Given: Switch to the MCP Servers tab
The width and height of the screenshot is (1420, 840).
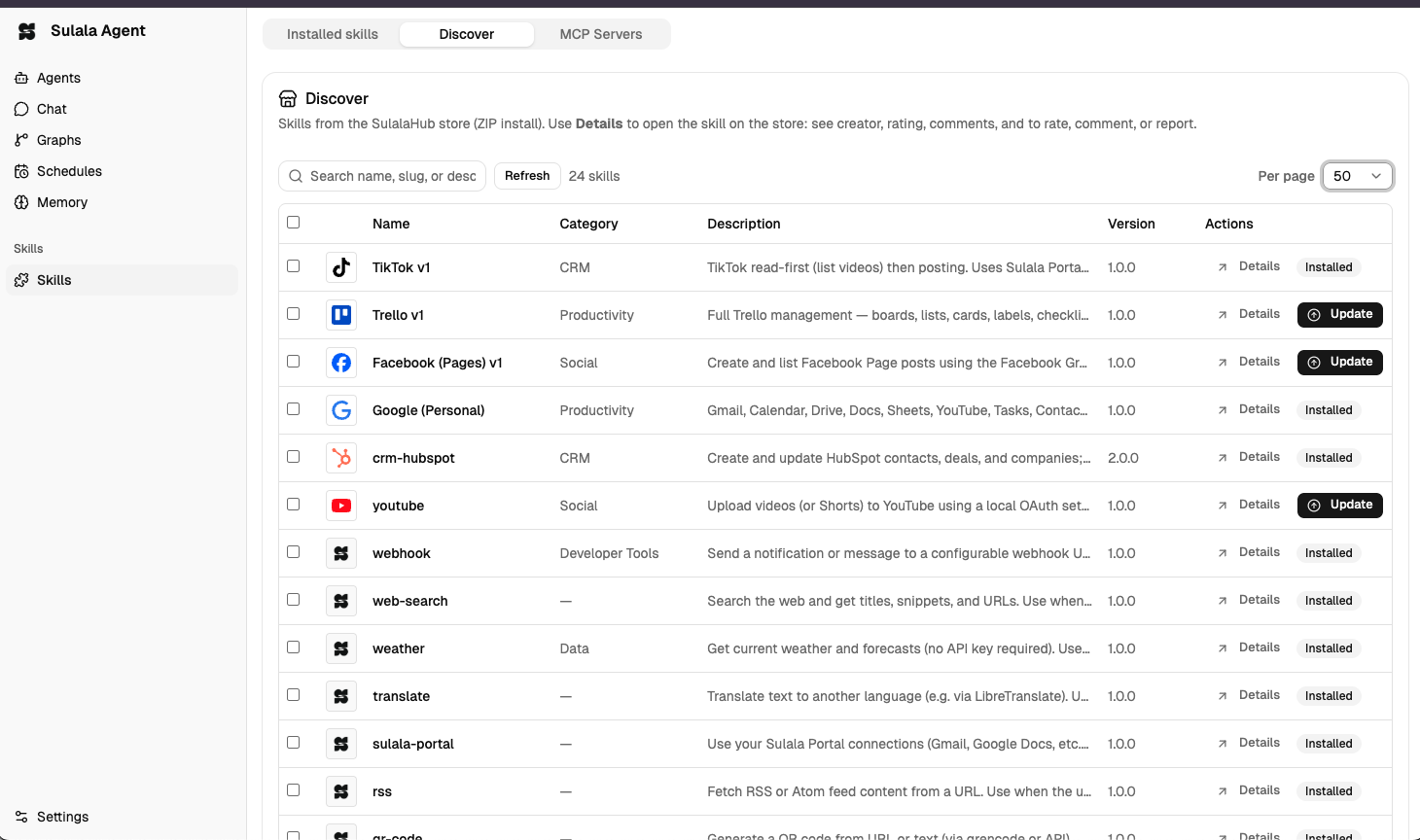Looking at the screenshot, I should pyautogui.click(x=601, y=34).
